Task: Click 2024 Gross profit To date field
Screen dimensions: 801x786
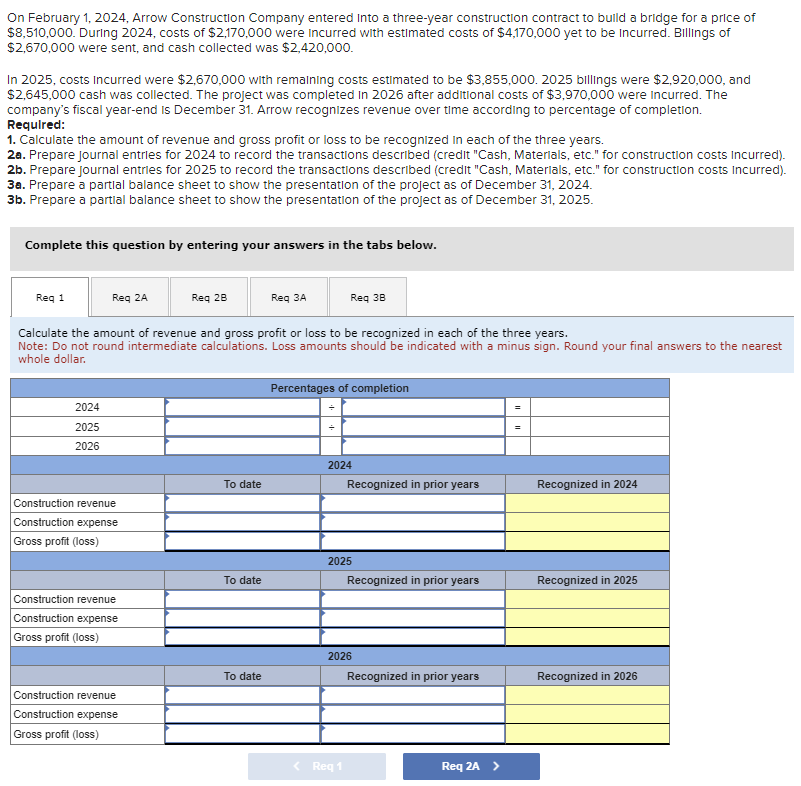Action: (242, 541)
